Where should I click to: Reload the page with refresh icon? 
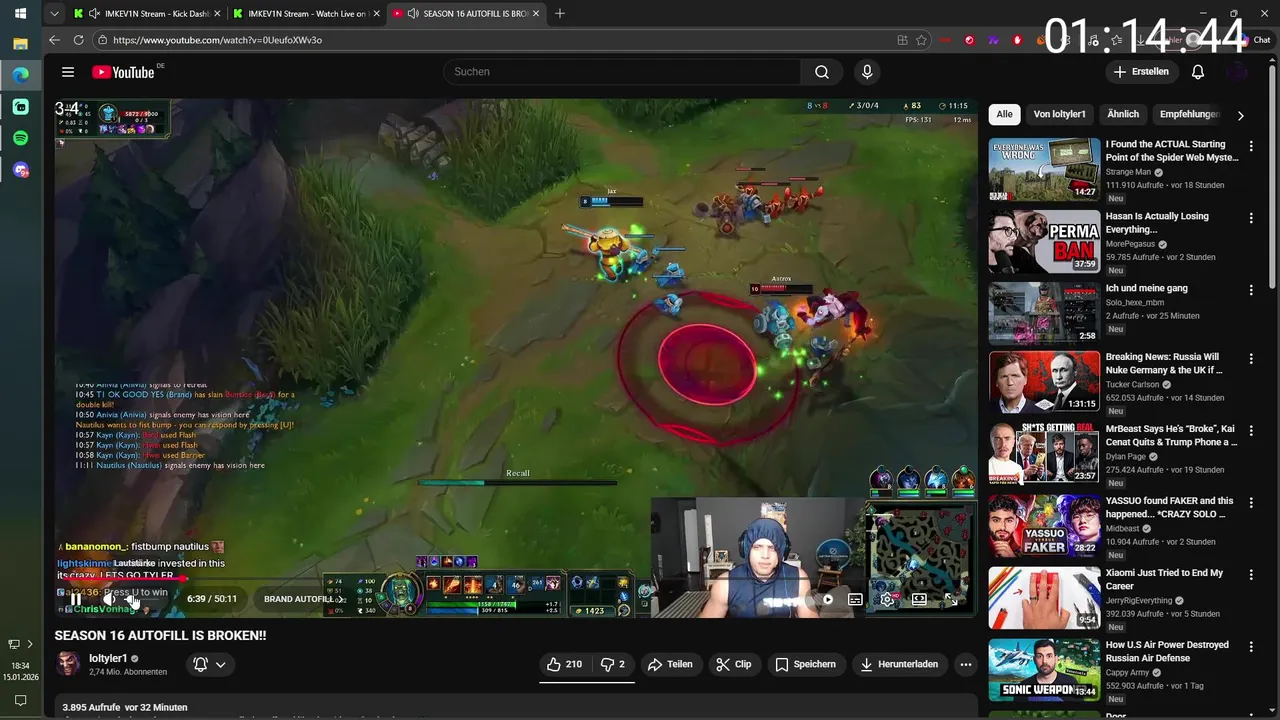pyautogui.click(x=79, y=40)
